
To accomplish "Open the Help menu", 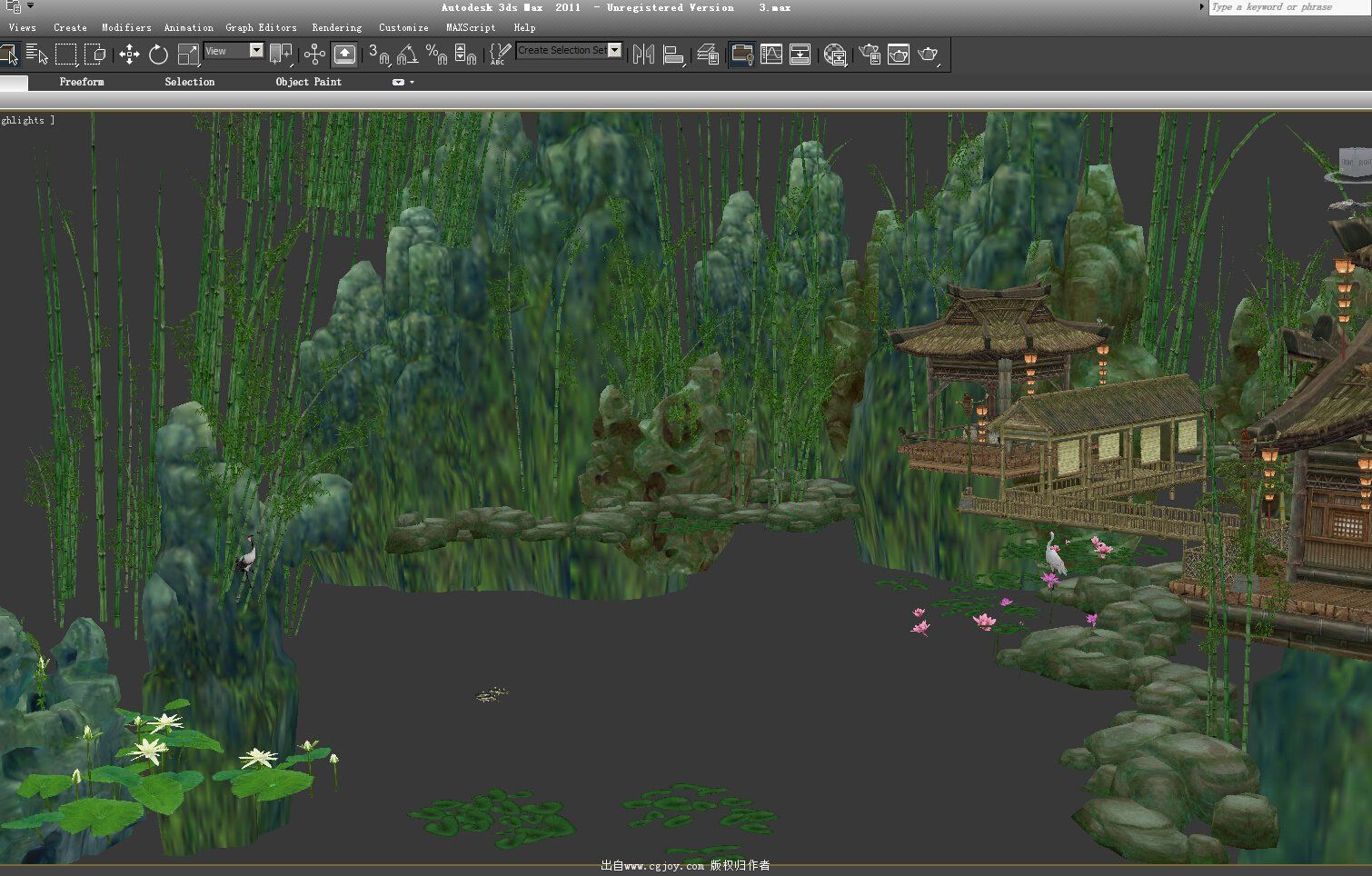I will 524,28.
